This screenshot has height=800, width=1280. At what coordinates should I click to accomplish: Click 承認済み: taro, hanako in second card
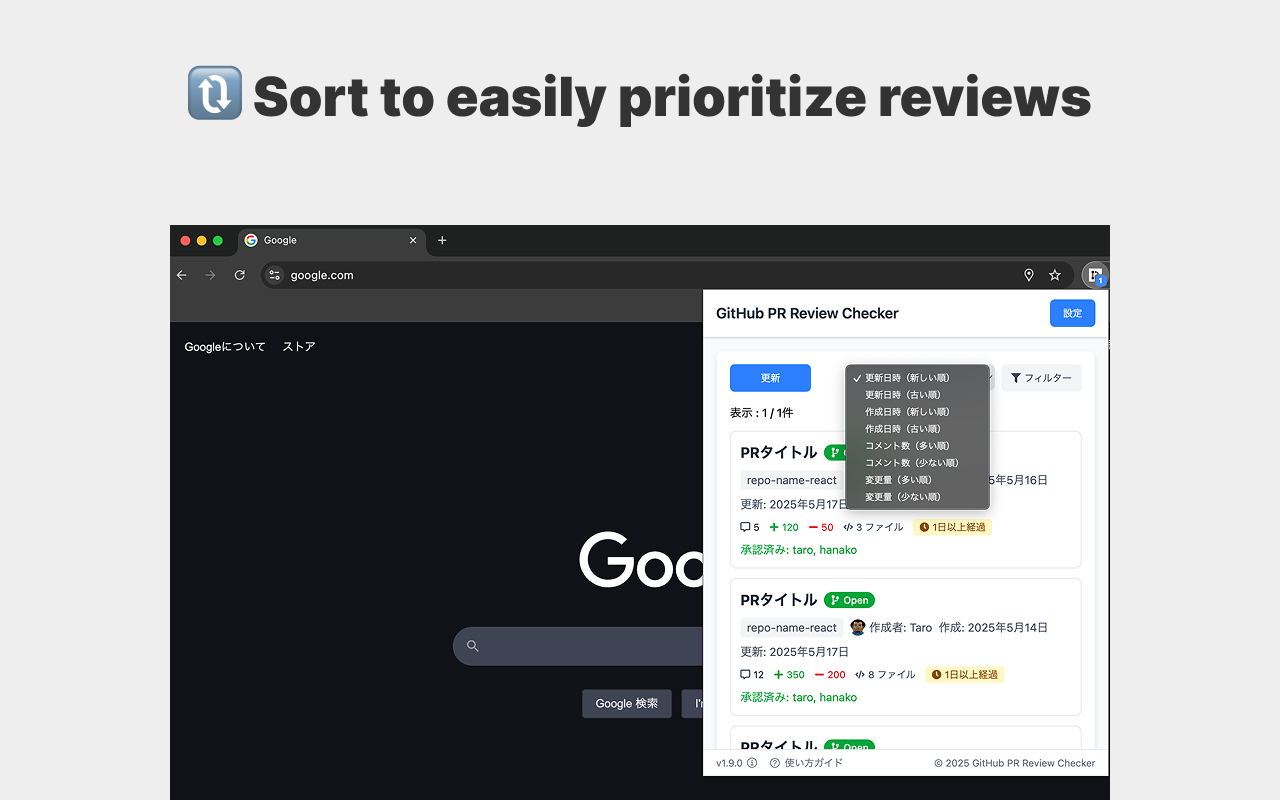pyautogui.click(x=798, y=698)
